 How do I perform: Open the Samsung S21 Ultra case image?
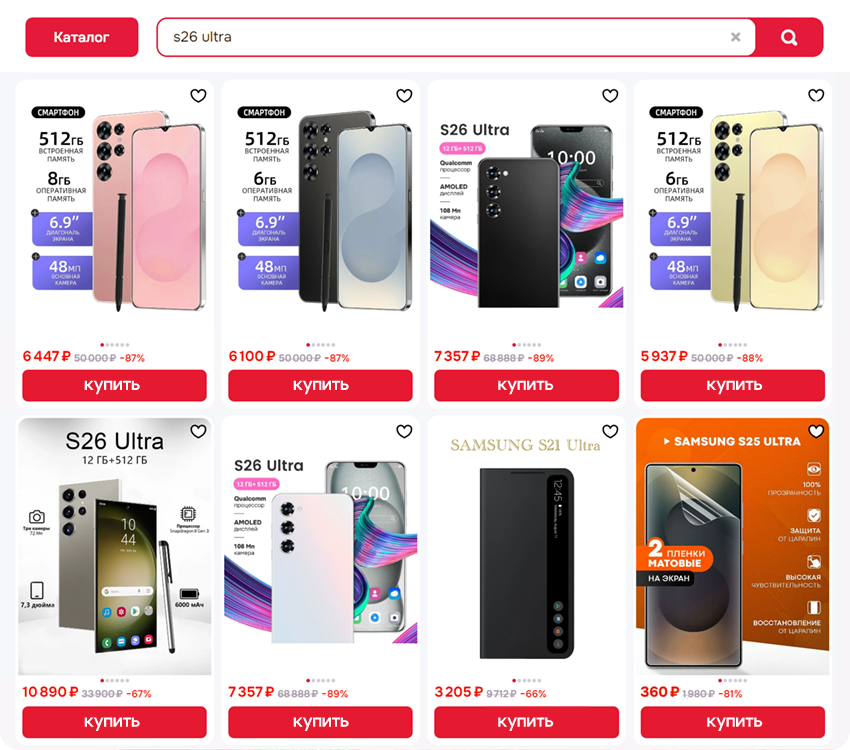[526, 546]
